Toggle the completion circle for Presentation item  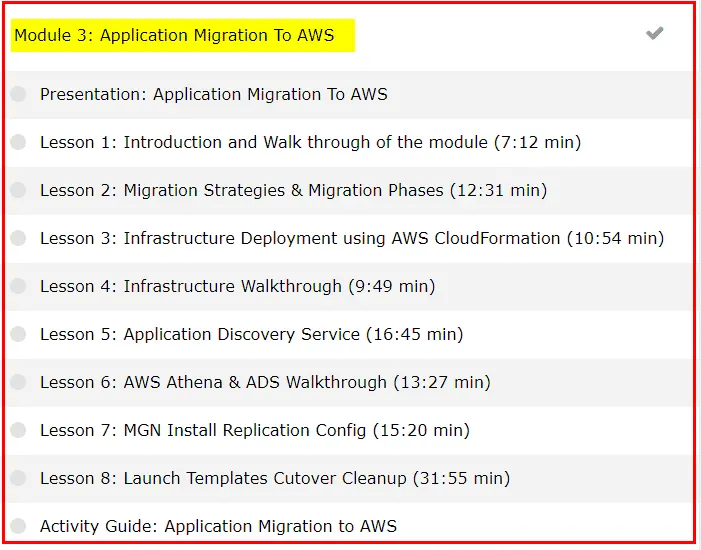18,95
